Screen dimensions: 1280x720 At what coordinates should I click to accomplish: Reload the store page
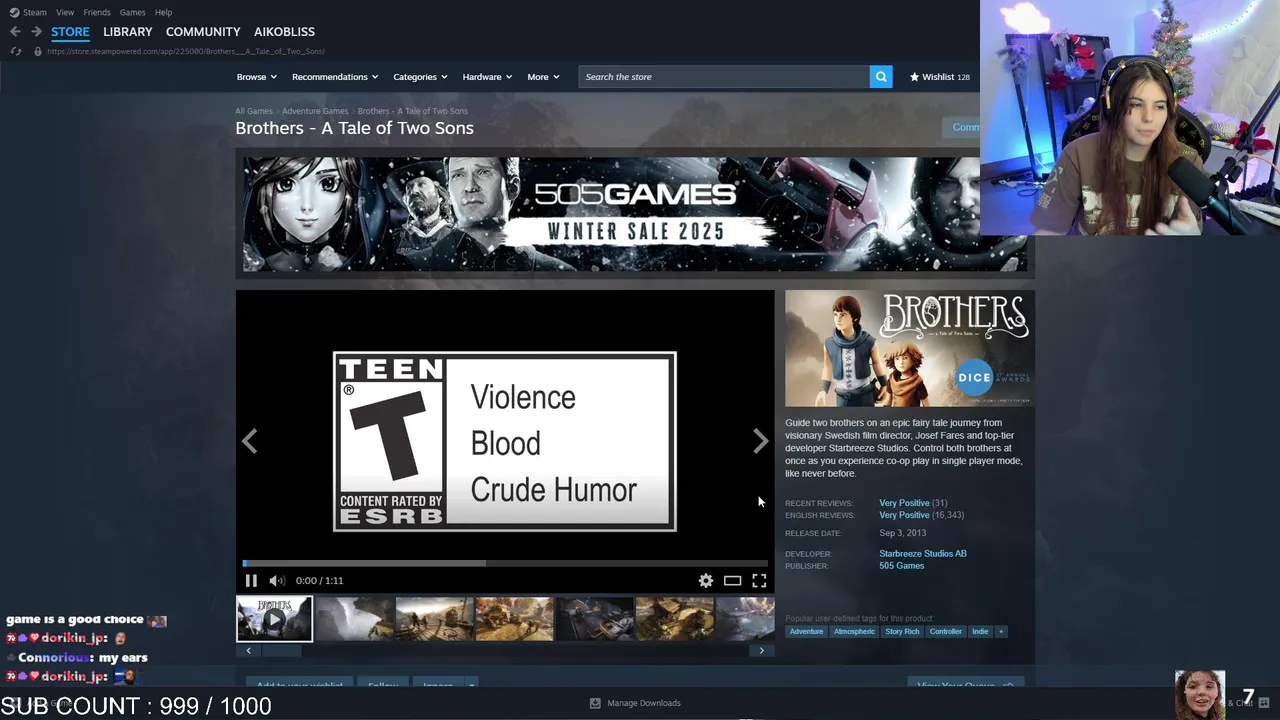point(16,51)
